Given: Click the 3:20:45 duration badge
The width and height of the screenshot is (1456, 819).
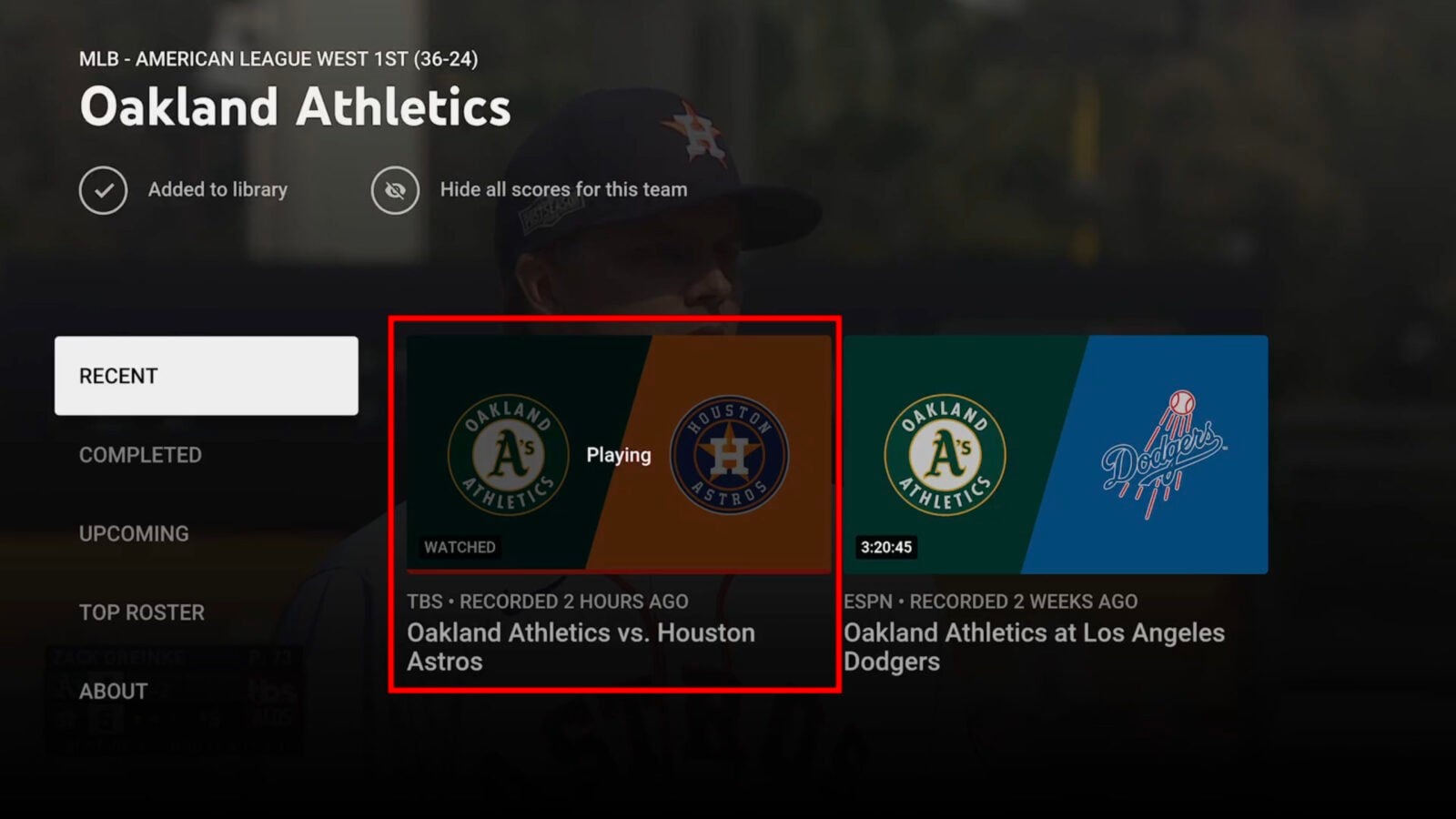Looking at the screenshot, I should click(x=885, y=547).
